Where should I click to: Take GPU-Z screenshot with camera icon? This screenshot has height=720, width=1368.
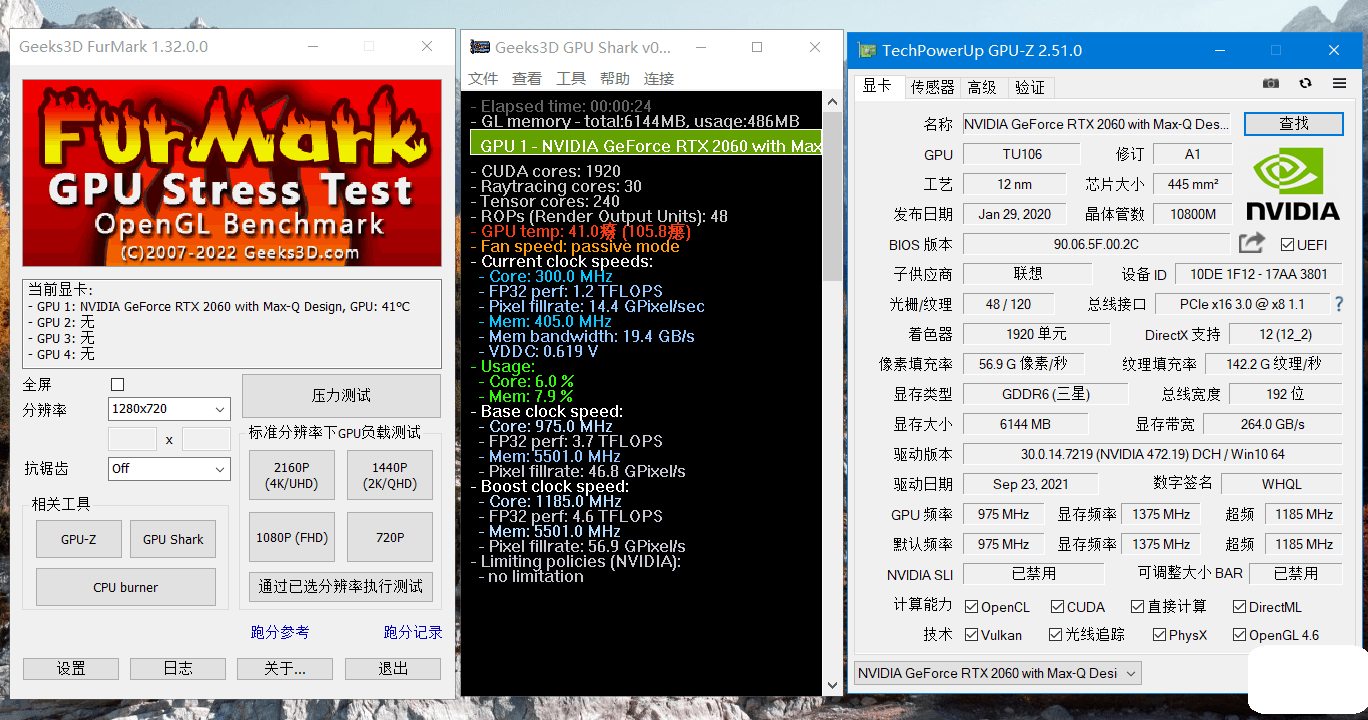click(1270, 84)
